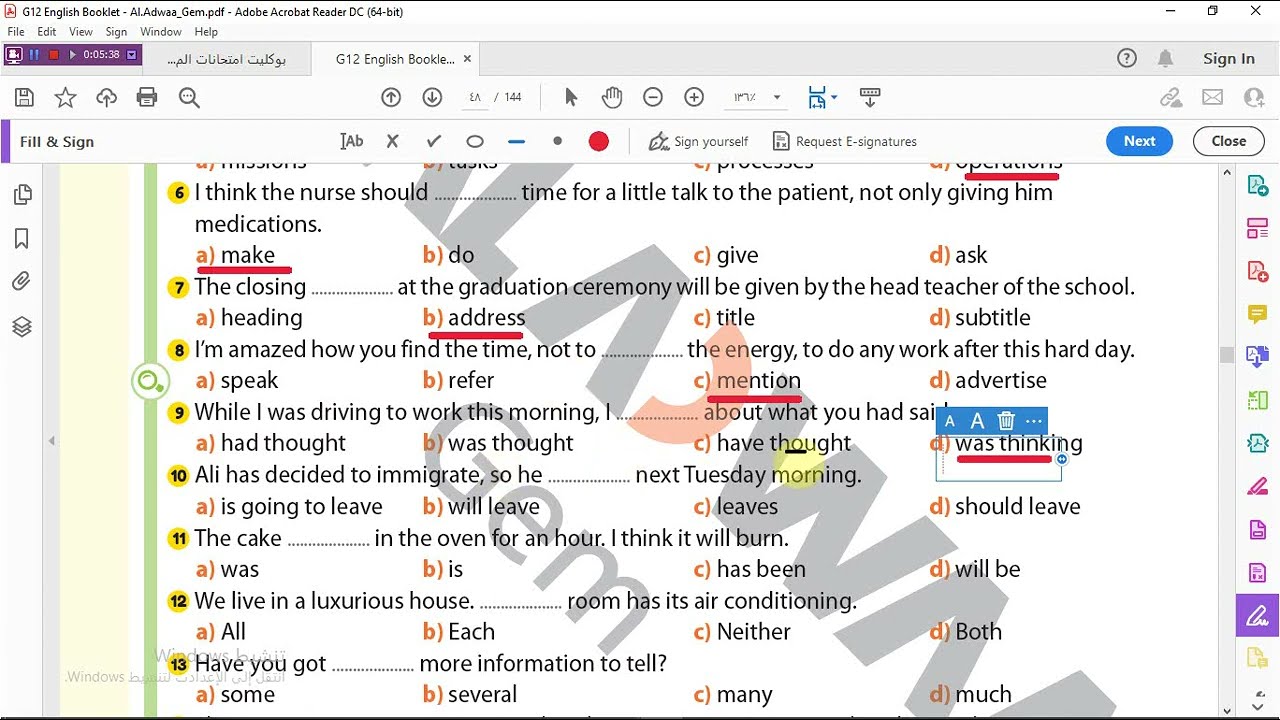Switch to the Arabic-titled document tab
Screen dimensions: 1280x720
click(226, 59)
